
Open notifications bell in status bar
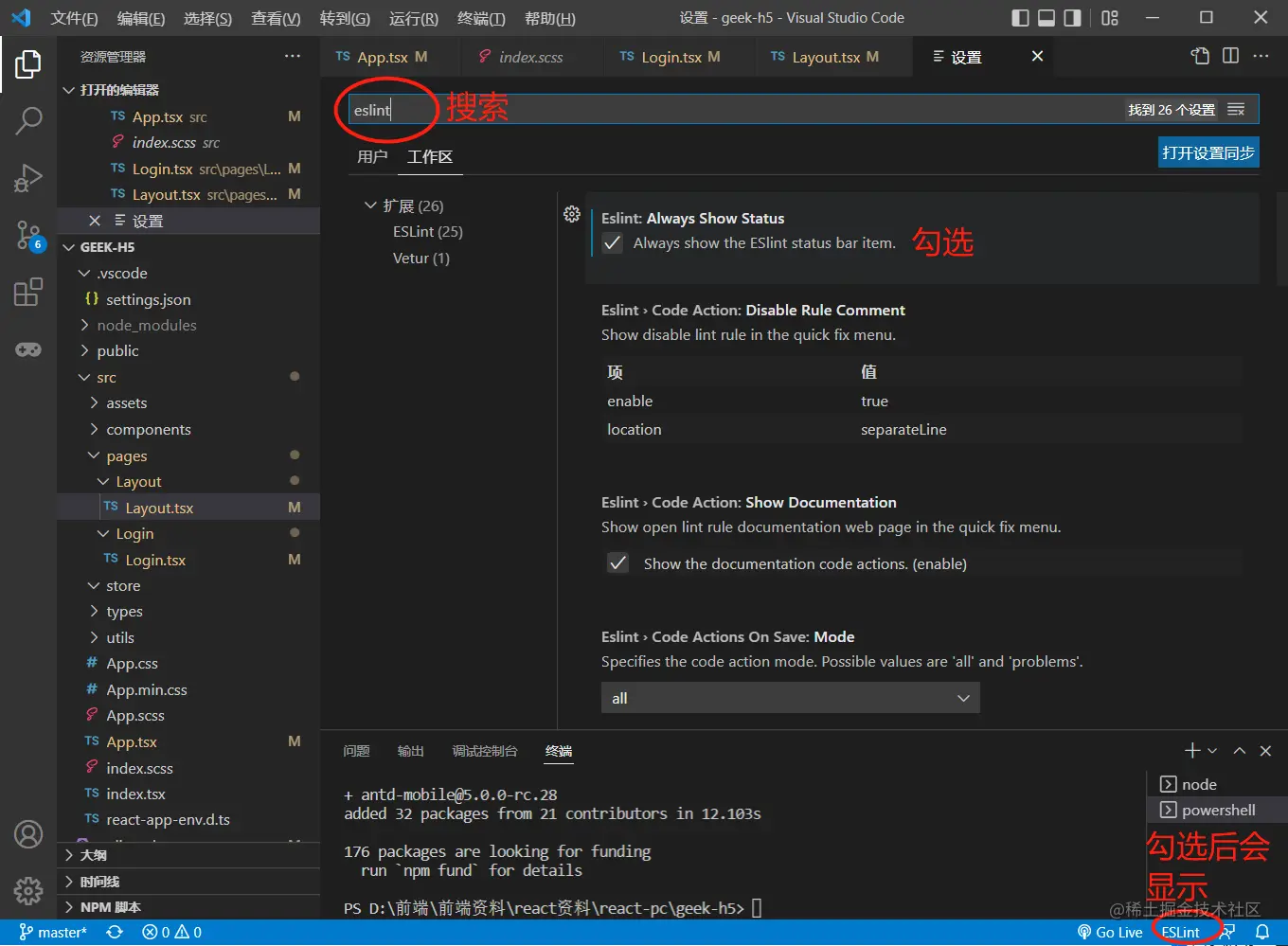coord(1262,933)
